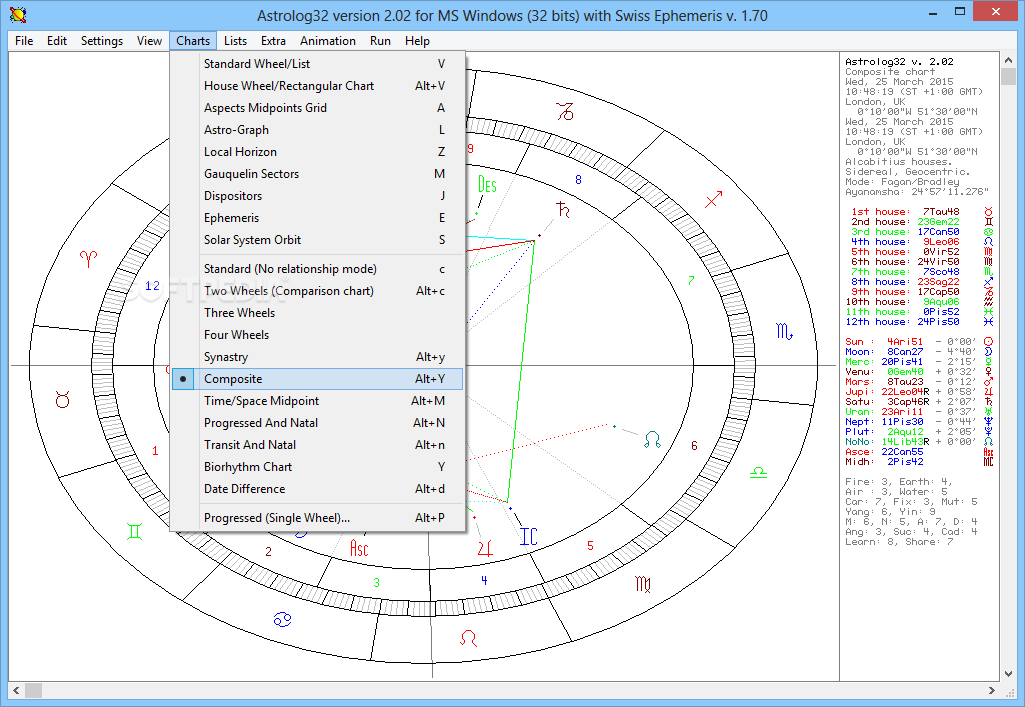Screen dimensions: 1025x707
Task: Choose House Wheel/Rectangular Chart
Action: [x=317, y=86]
